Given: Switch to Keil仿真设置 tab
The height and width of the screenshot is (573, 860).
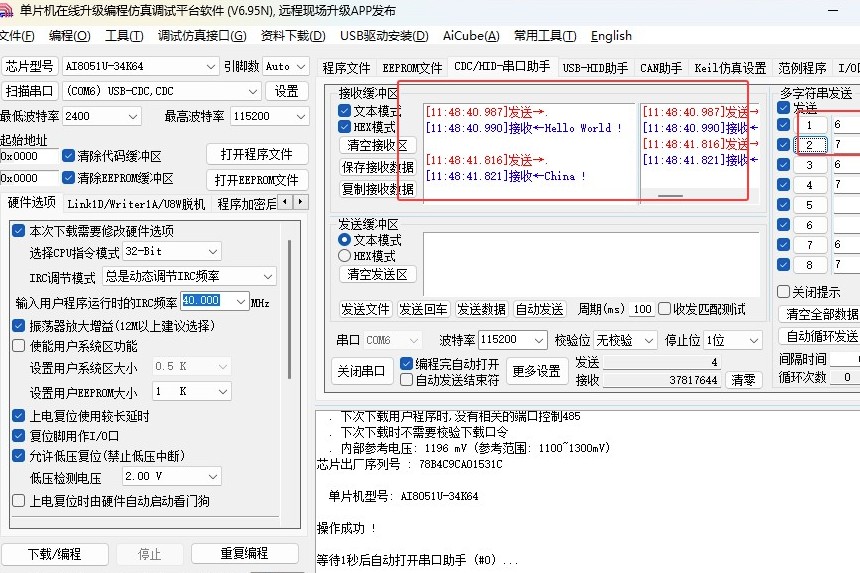Looking at the screenshot, I should tap(731, 68).
